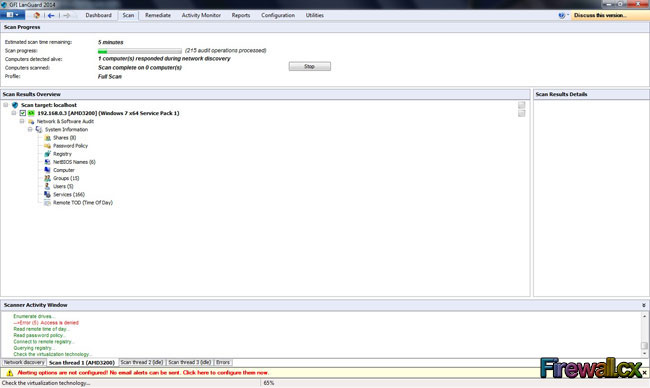This screenshot has width=650, height=388.
Task: Open the Activity Monitor tab
Action: [x=201, y=15]
